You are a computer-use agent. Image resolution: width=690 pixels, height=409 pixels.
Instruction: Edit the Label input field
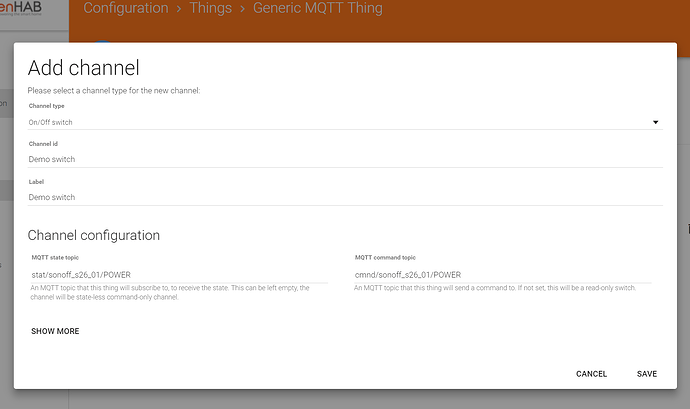pyautogui.click(x=345, y=197)
